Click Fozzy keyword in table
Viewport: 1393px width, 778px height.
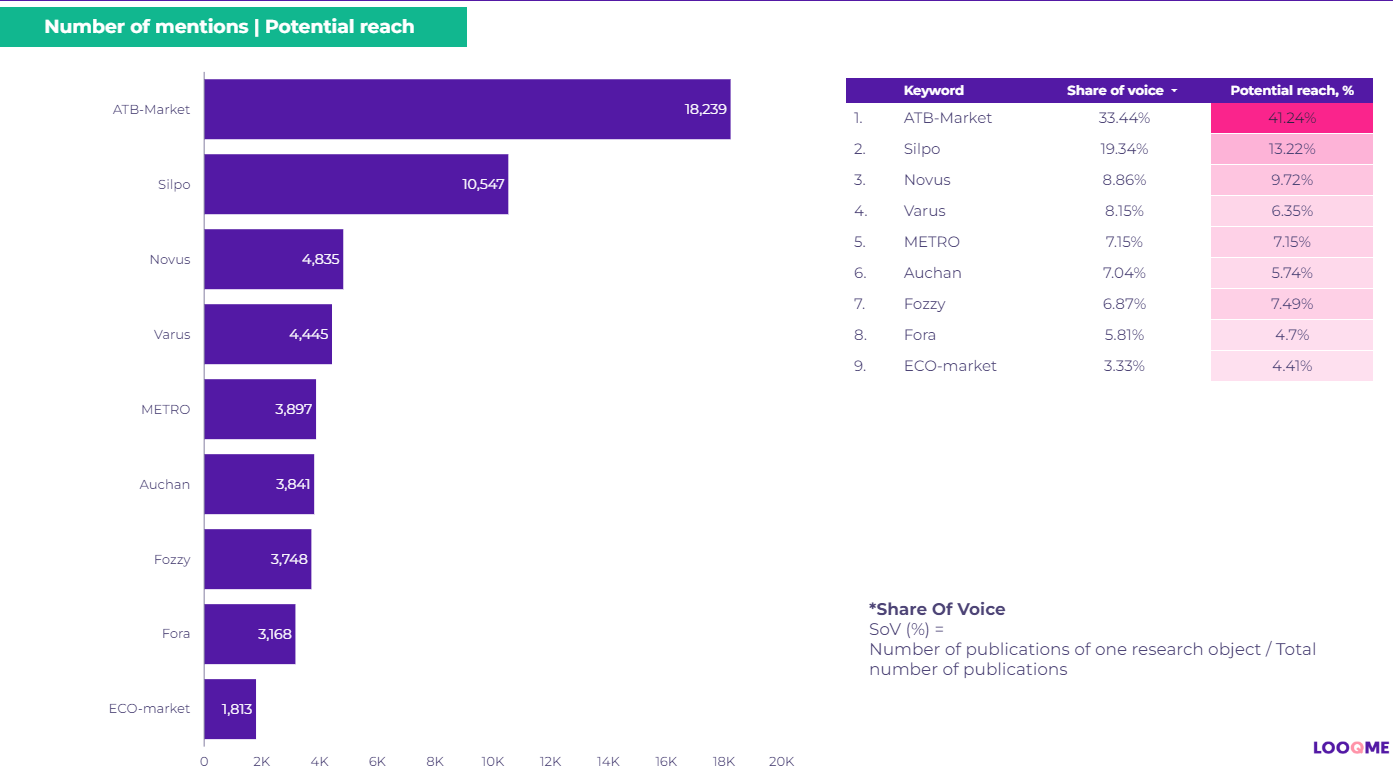[924, 304]
